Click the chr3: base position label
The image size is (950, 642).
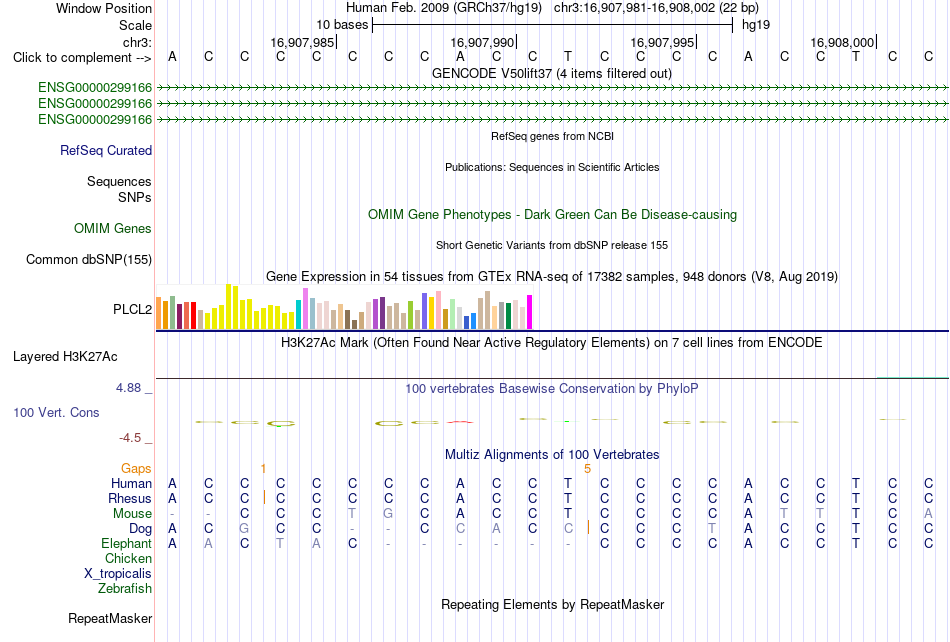[x=137, y=42]
